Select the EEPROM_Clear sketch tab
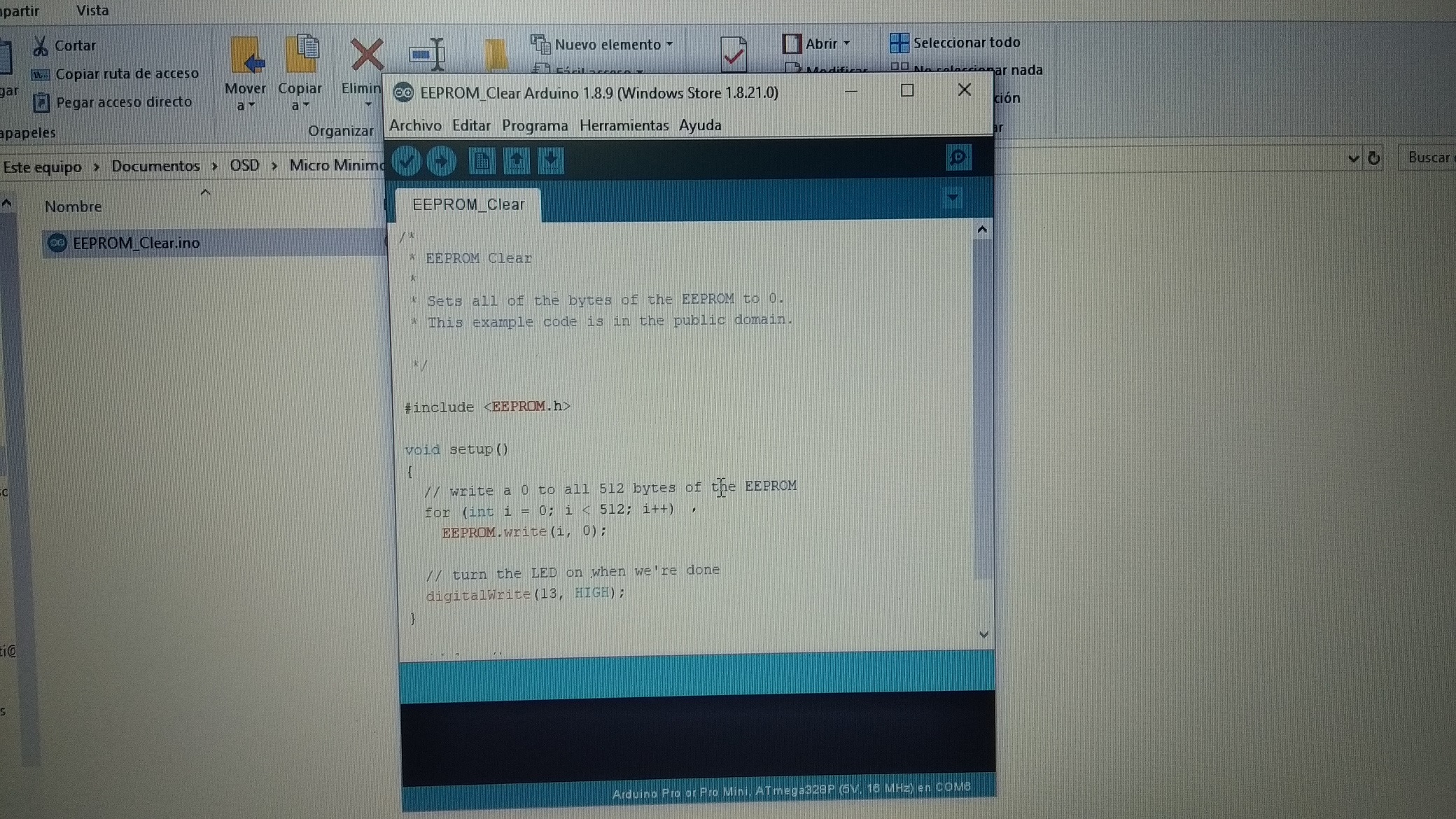 tap(468, 204)
